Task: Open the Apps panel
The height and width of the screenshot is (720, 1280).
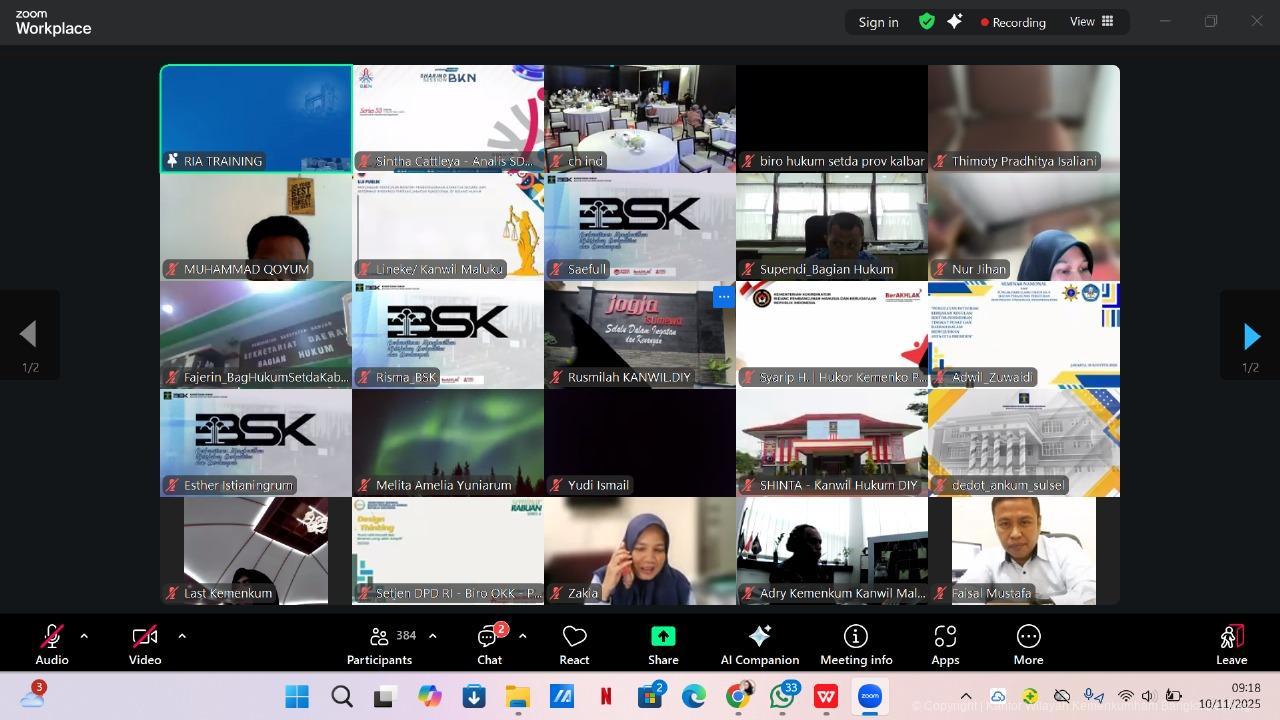Action: tap(945, 644)
